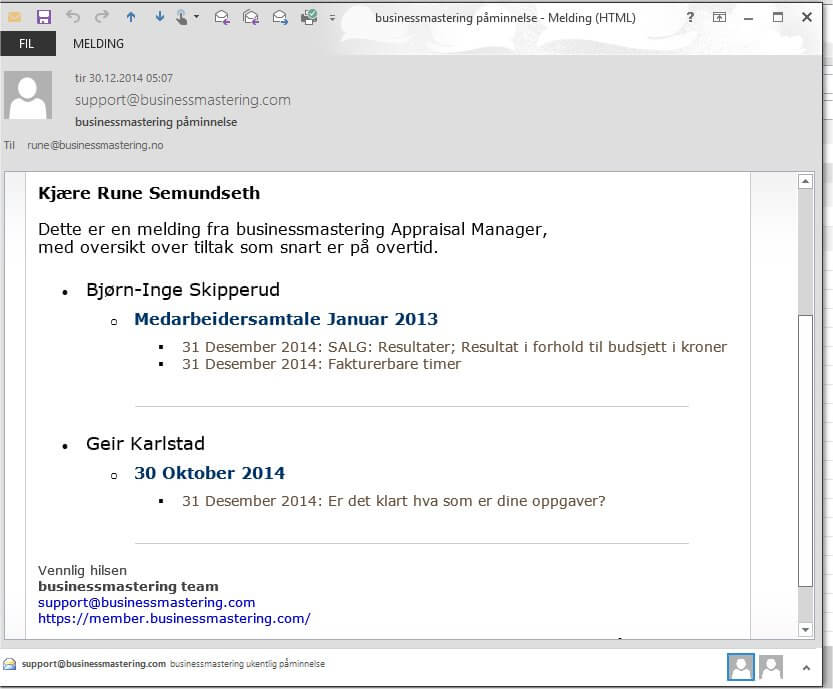Click the name Geir Karlstad
This screenshot has height=689, width=833.
(x=146, y=444)
